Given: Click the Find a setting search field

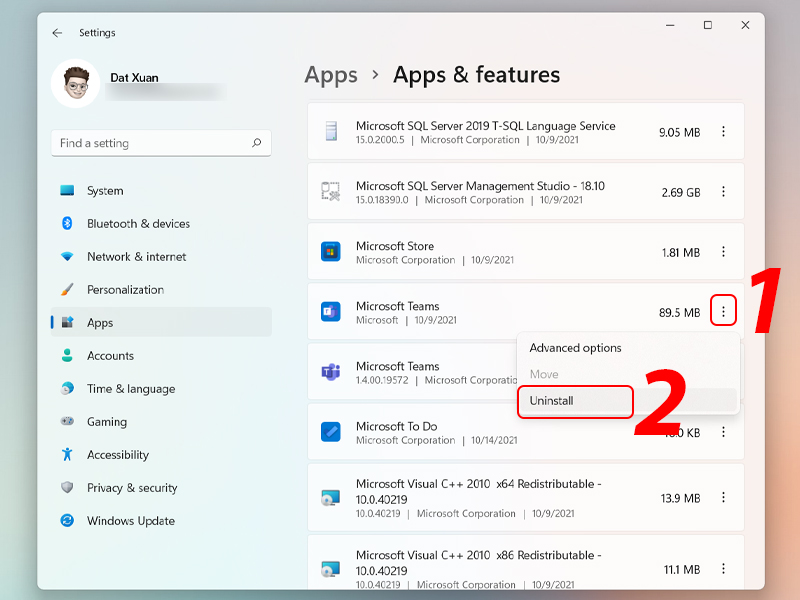Looking at the screenshot, I should coord(160,143).
